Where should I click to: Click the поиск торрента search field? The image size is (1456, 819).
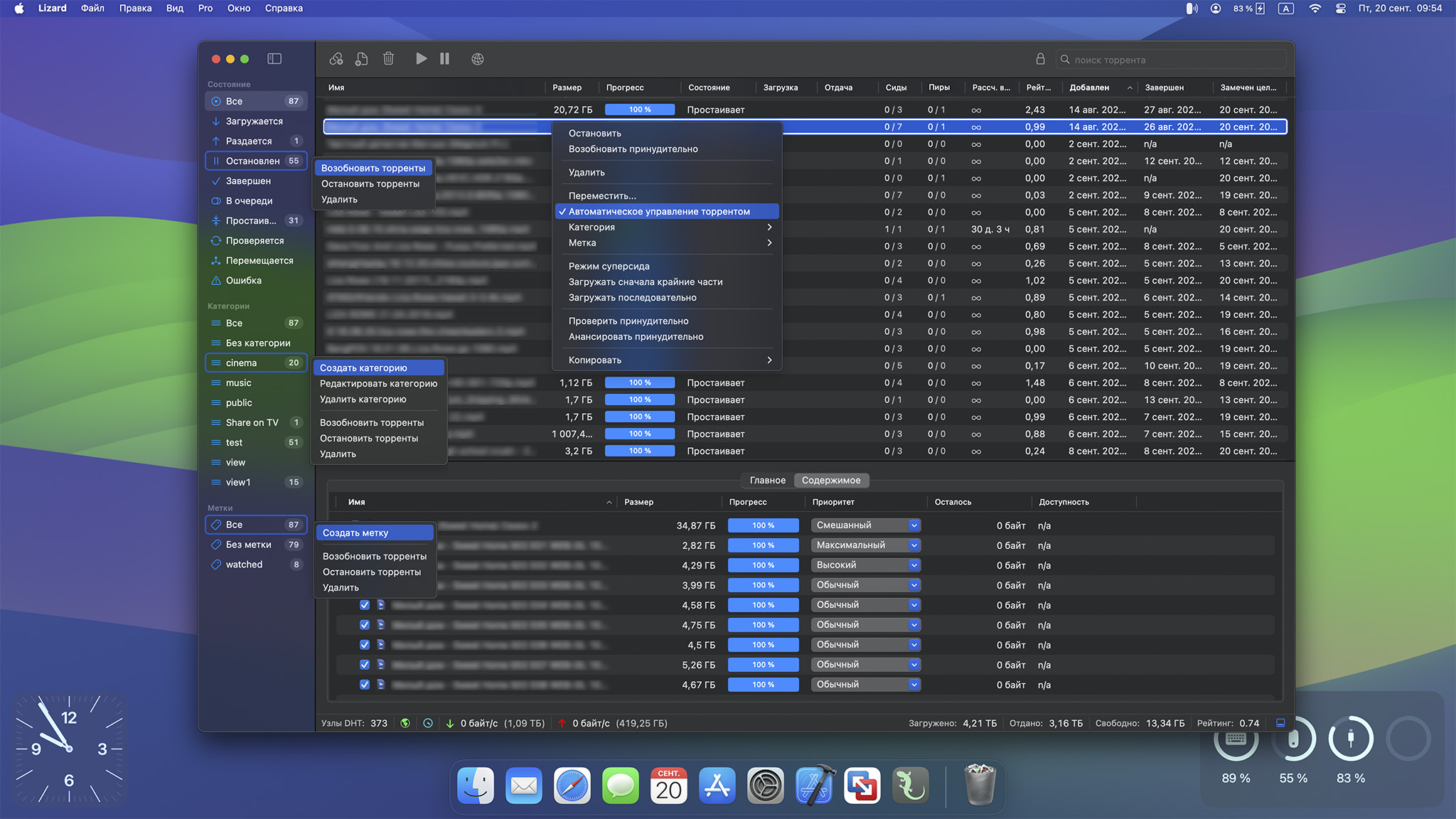(x=1171, y=60)
